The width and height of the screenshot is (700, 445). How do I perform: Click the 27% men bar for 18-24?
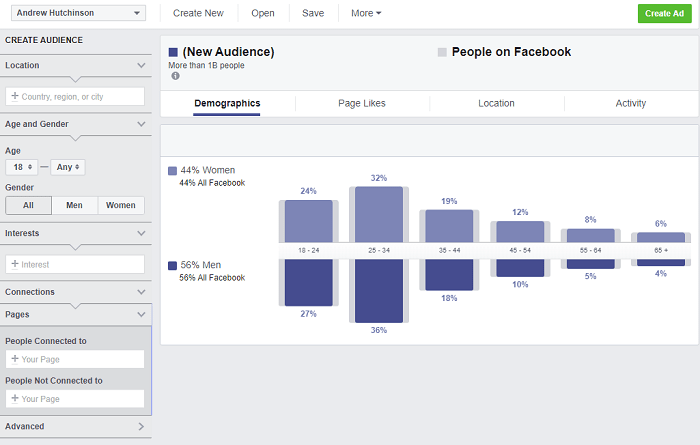[308, 283]
